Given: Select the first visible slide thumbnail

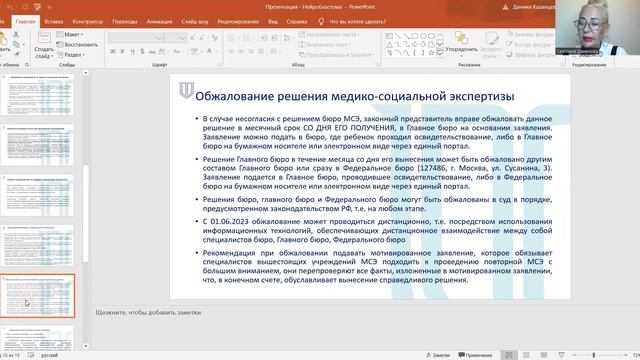Looking at the screenshot, I should (x=38, y=94).
